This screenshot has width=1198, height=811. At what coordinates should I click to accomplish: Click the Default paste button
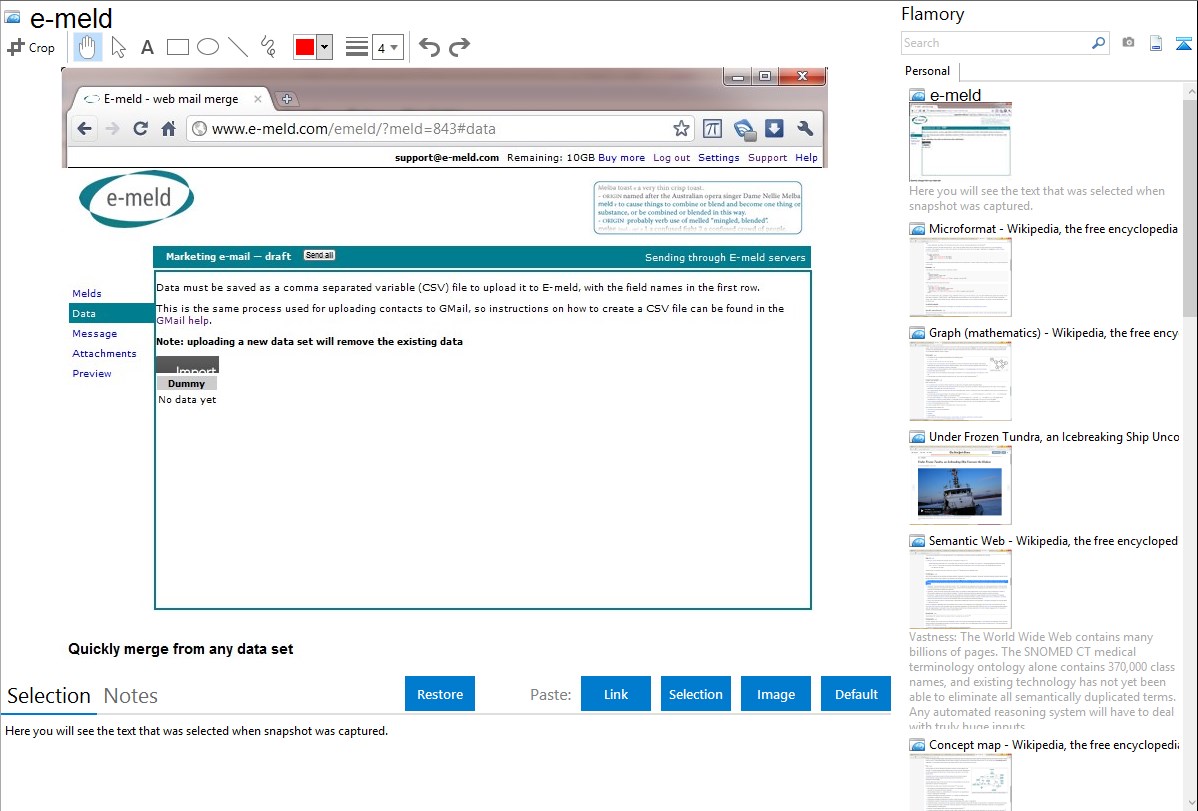point(856,694)
